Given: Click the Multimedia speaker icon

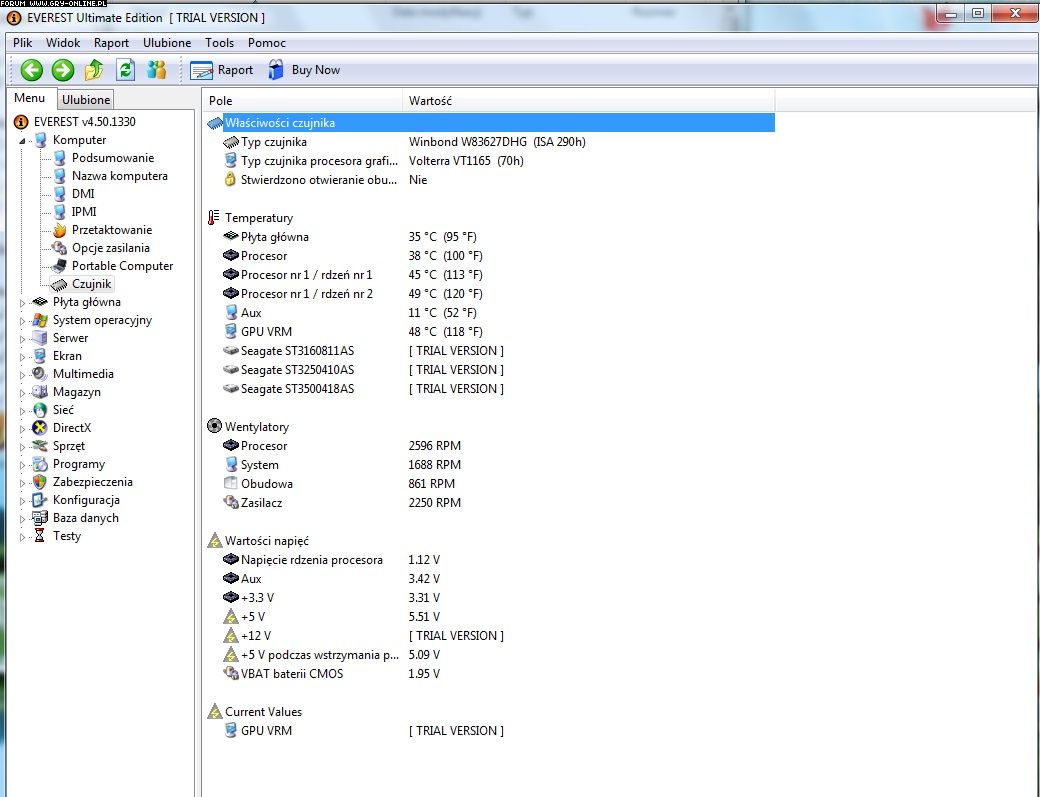Looking at the screenshot, I should (x=40, y=374).
